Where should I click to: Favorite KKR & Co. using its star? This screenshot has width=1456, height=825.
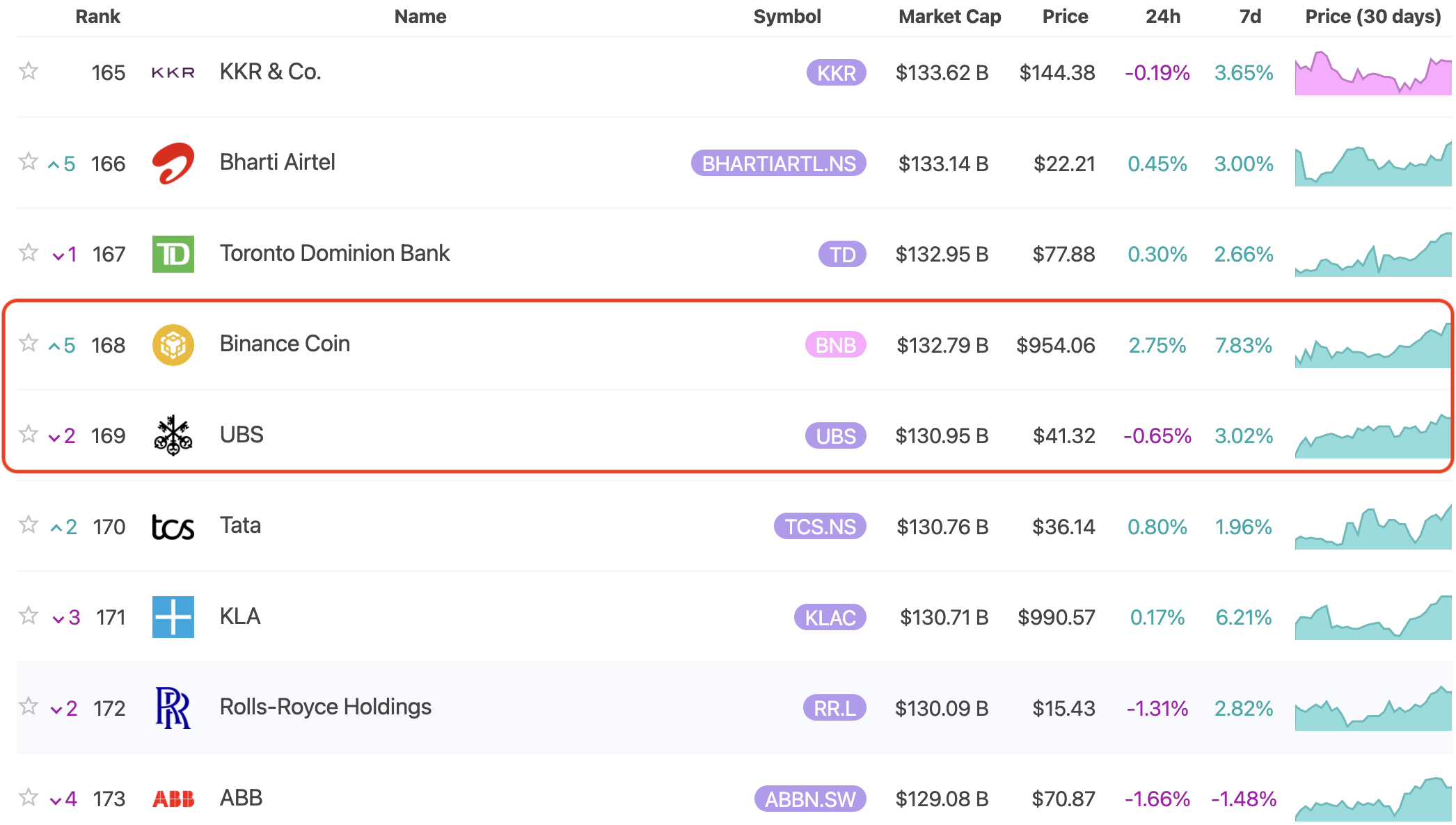tap(29, 72)
